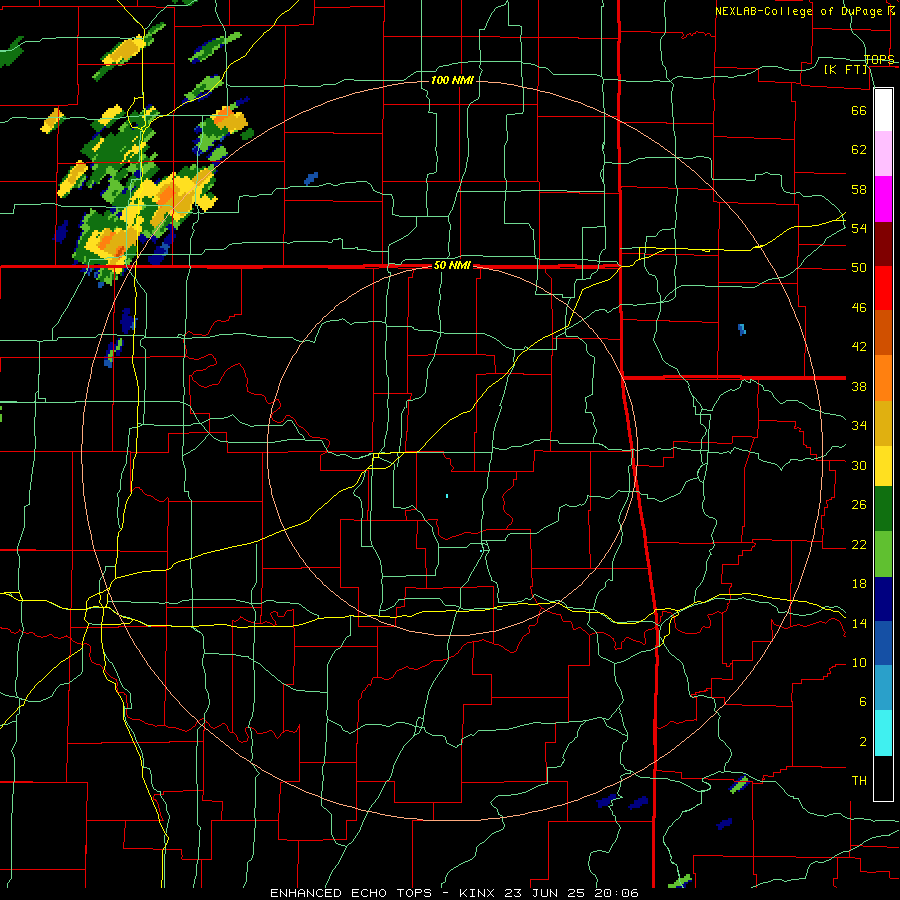Click the white 66K ft legend swatch

[883, 110]
